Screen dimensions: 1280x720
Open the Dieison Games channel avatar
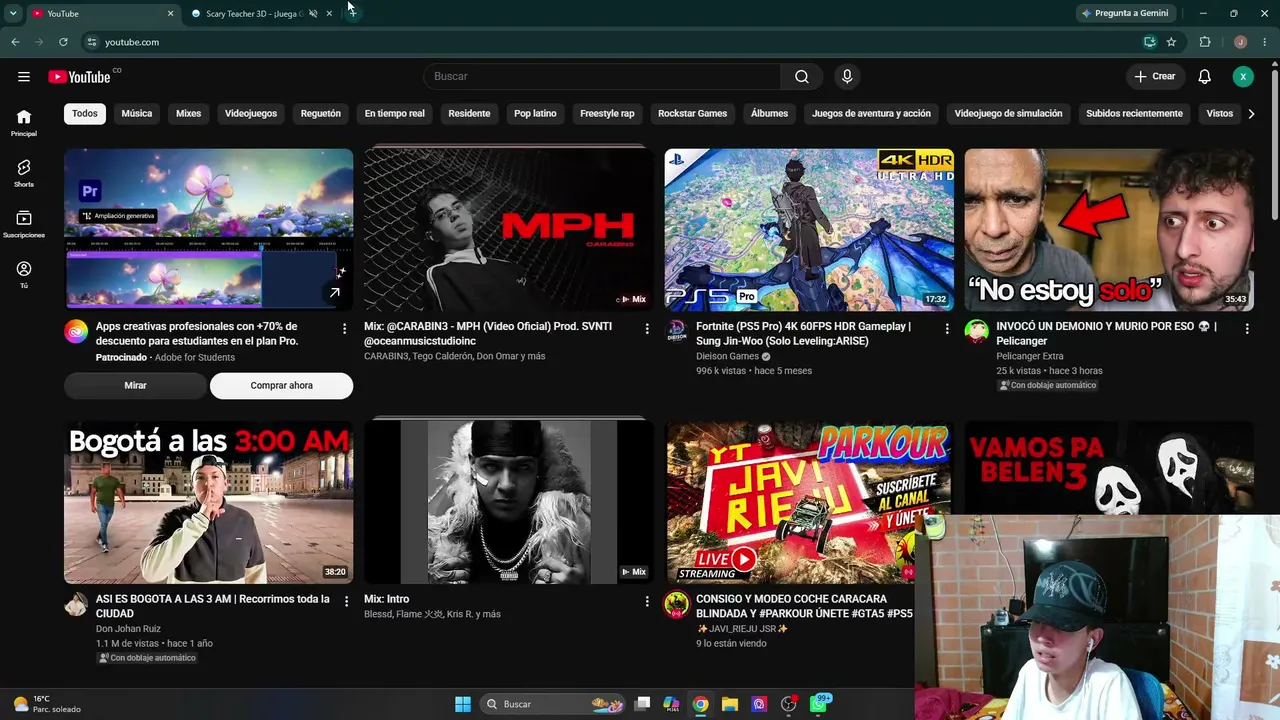pos(677,331)
